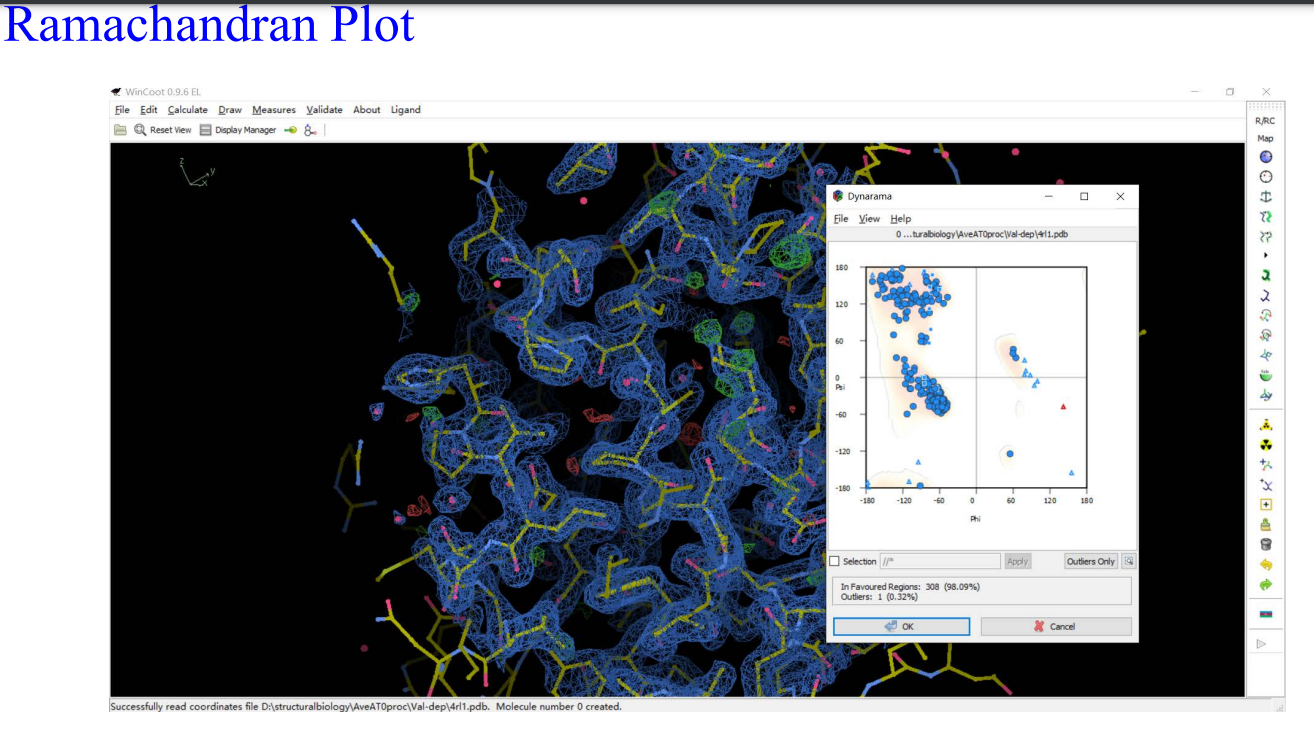Select Flip Peptide icon
Image resolution: width=1314 pixels, height=731 pixels.
[x=1266, y=355]
